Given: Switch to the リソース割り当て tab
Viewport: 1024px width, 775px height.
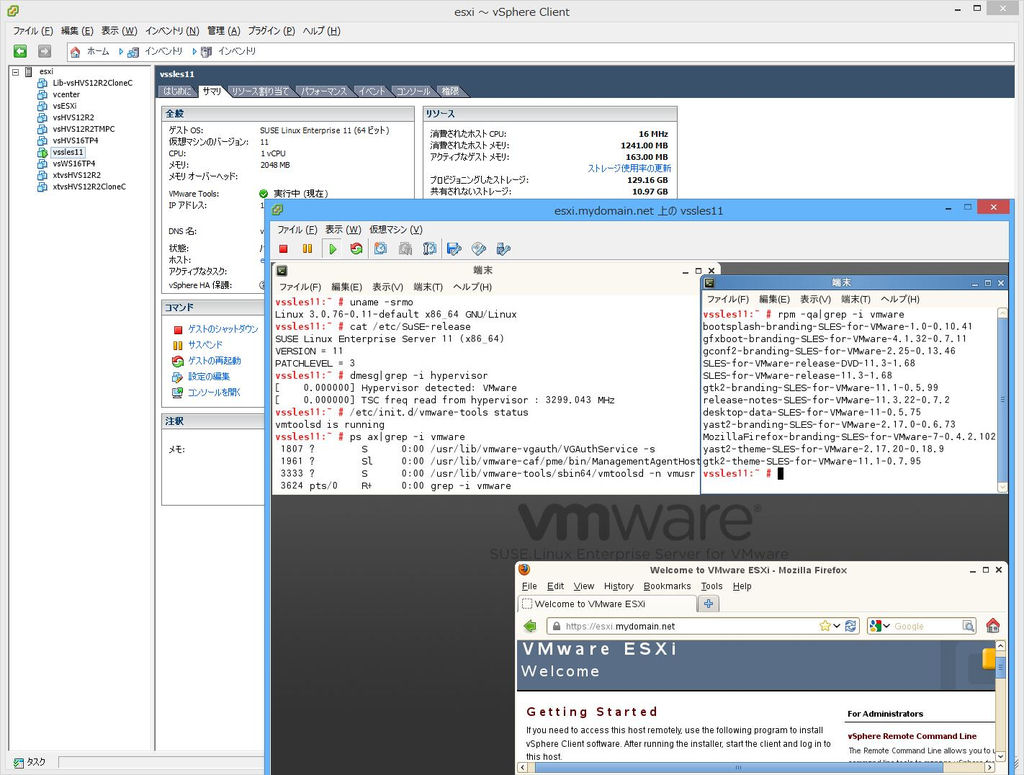Looking at the screenshot, I should click(260, 91).
